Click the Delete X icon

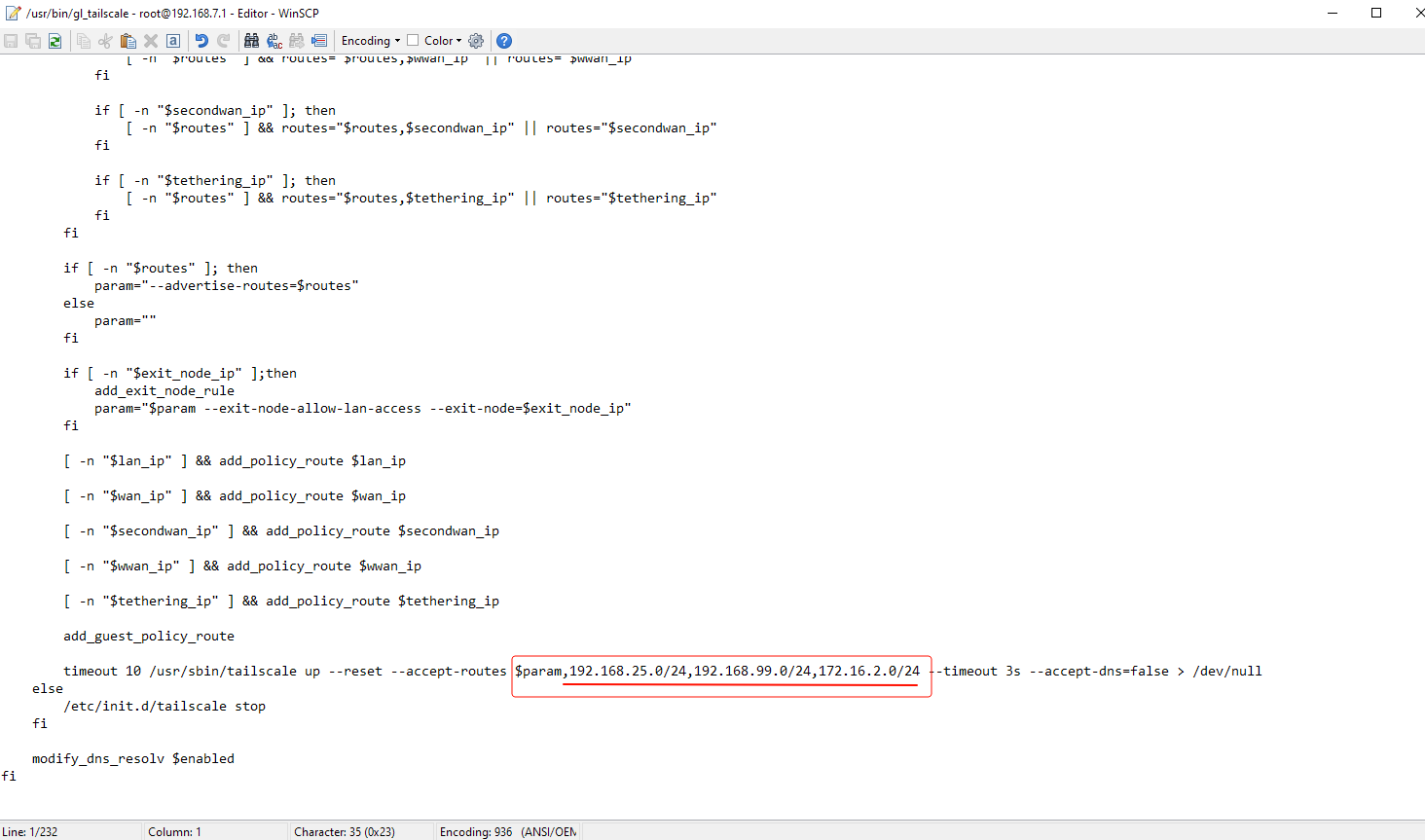click(151, 41)
